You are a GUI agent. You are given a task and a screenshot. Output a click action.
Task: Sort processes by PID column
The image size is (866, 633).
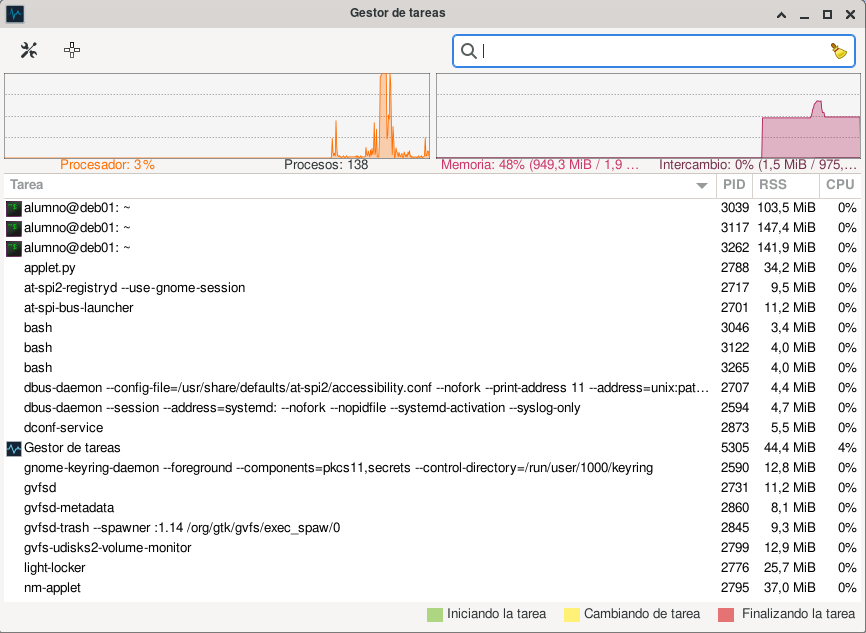pos(734,185)
